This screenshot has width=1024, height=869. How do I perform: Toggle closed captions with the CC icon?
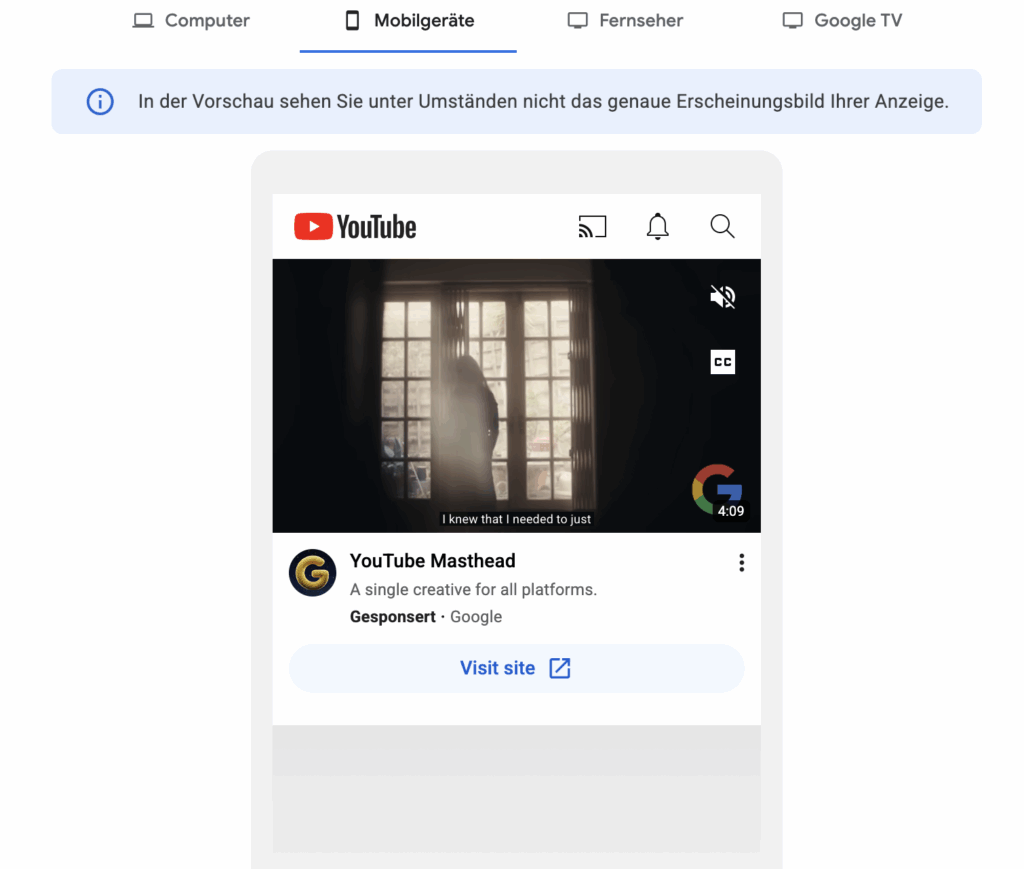click(722, 362)
